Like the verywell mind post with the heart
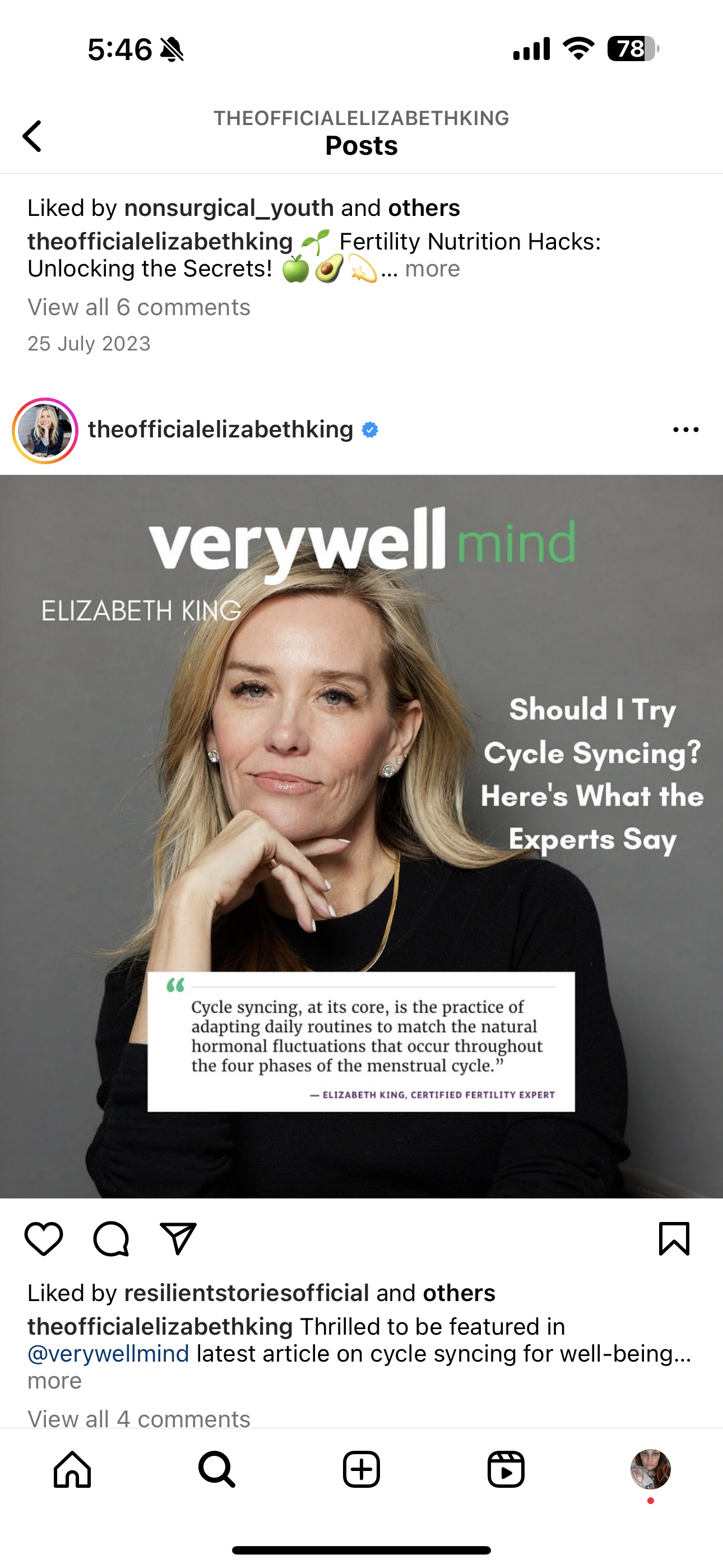The width and height of the screenshot is (723, 1568). [44, 1239]
